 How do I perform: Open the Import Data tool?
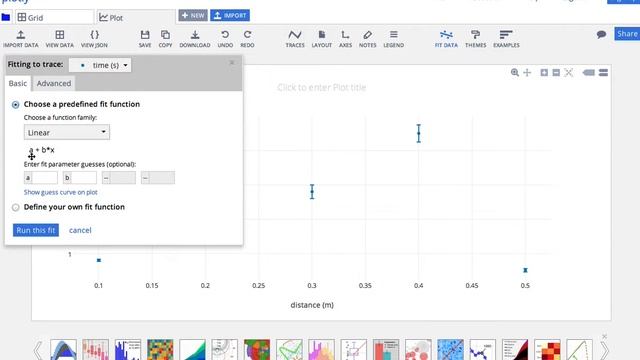[x=21, y=39]
